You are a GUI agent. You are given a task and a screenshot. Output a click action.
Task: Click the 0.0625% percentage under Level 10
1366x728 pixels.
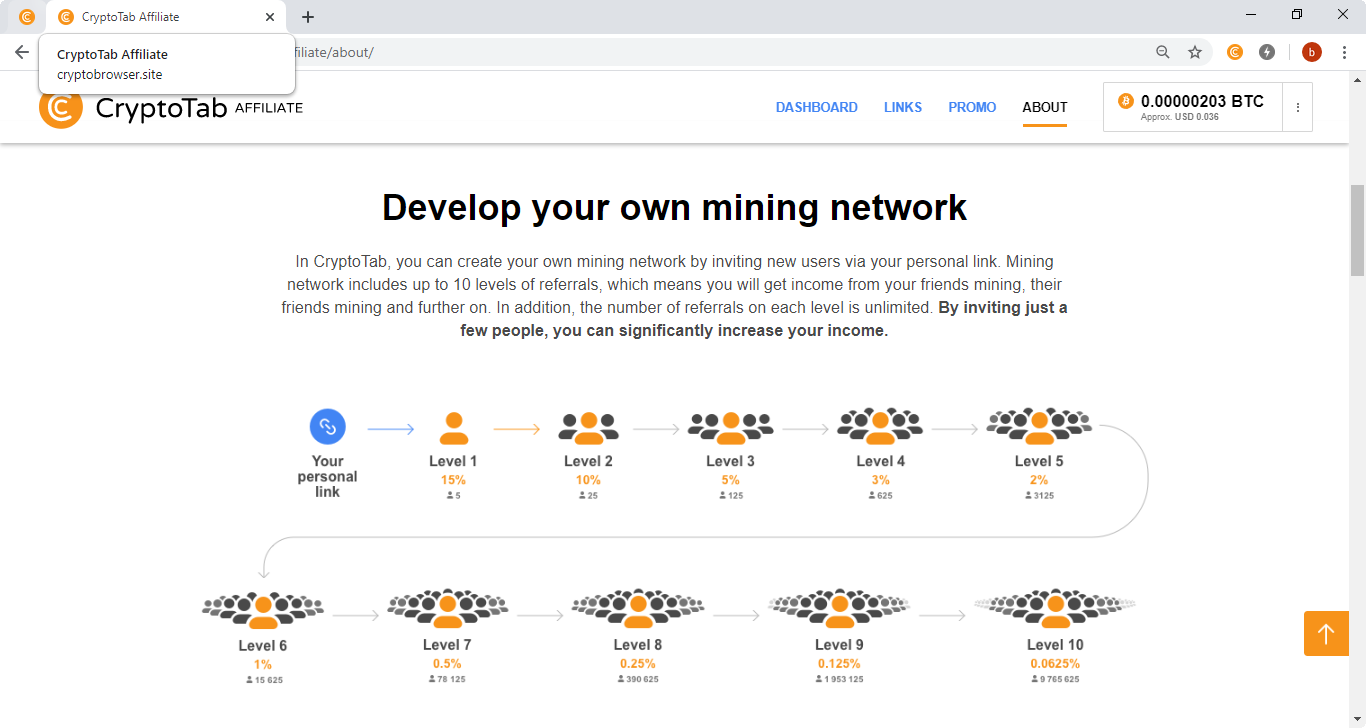(1055, 664)
